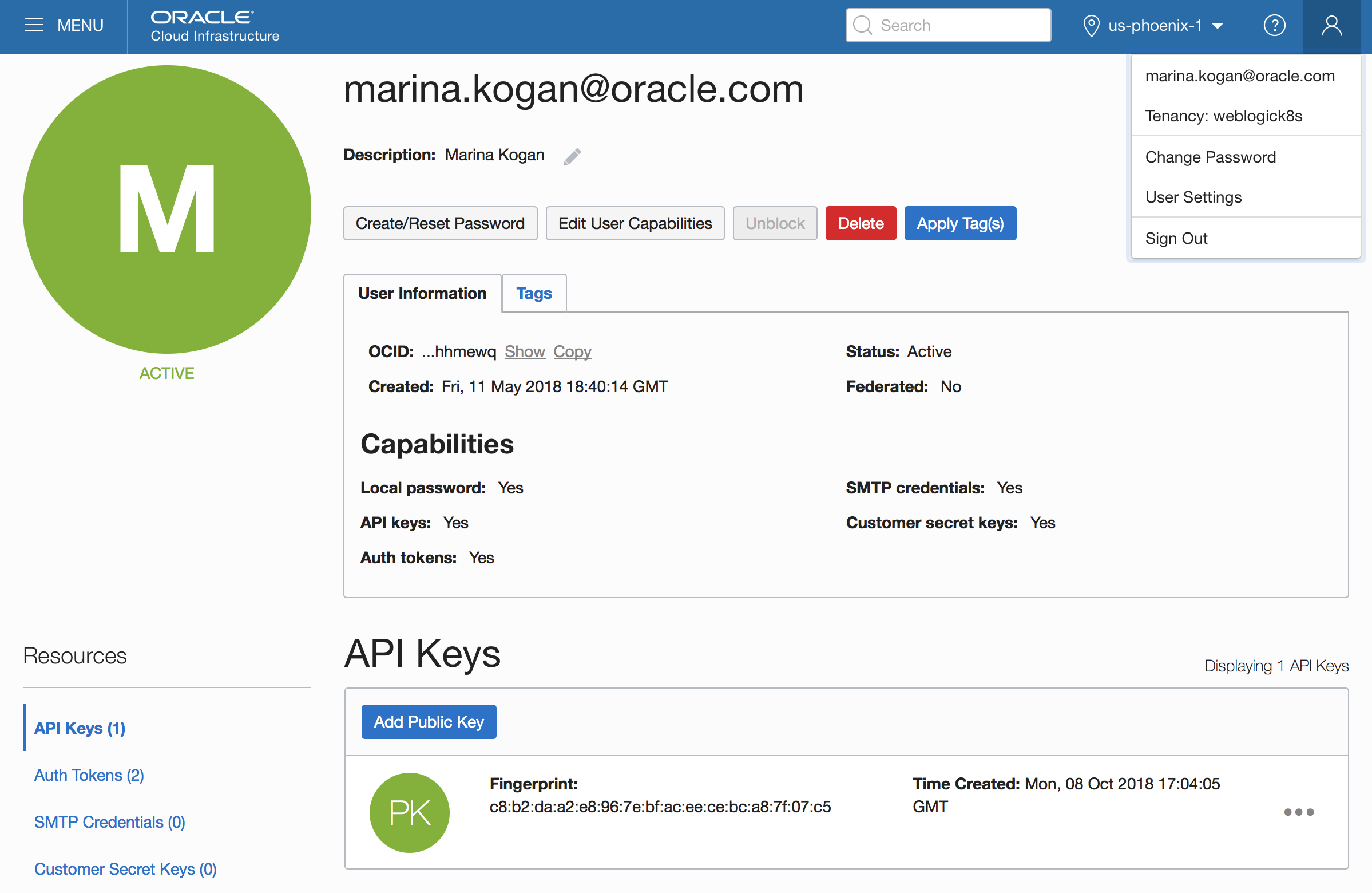The height and width of the screenshot is (893, 1372).
Task: Click the Add Public Key button
Action: coord(429,721)
